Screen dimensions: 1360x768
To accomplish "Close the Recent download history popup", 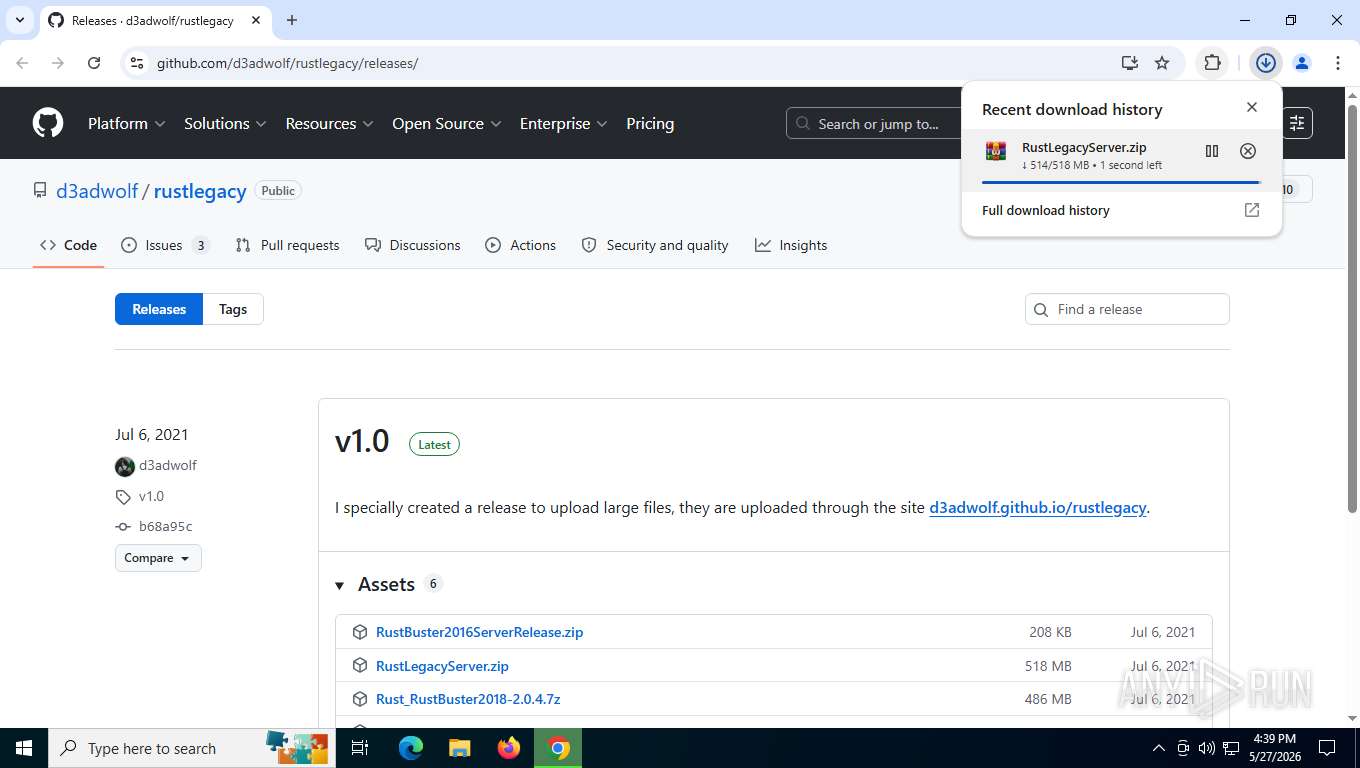I will coord(1252,107).
